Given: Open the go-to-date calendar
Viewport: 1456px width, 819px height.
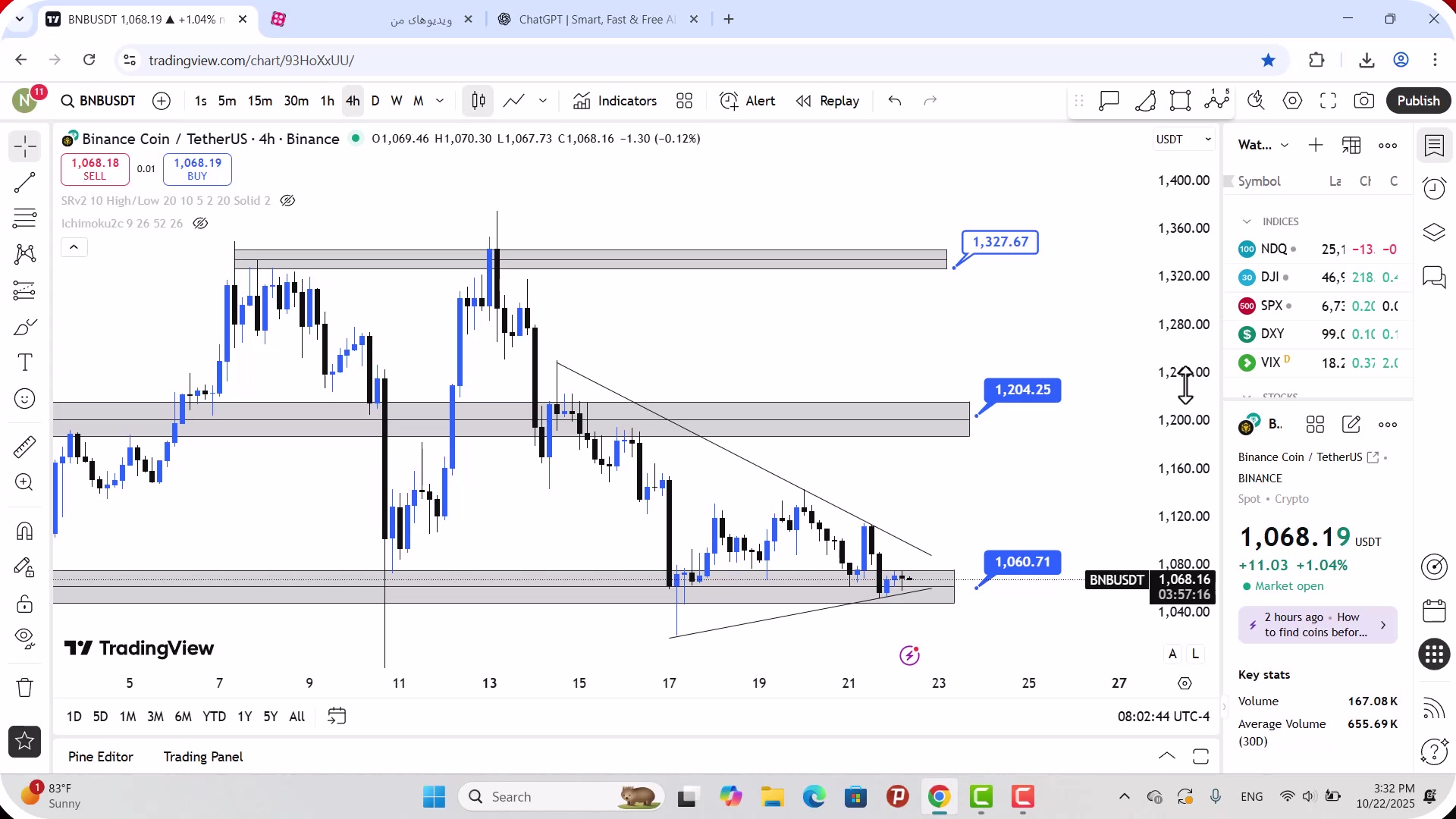Looking at the screenshot, I should (x=337, y=717).
